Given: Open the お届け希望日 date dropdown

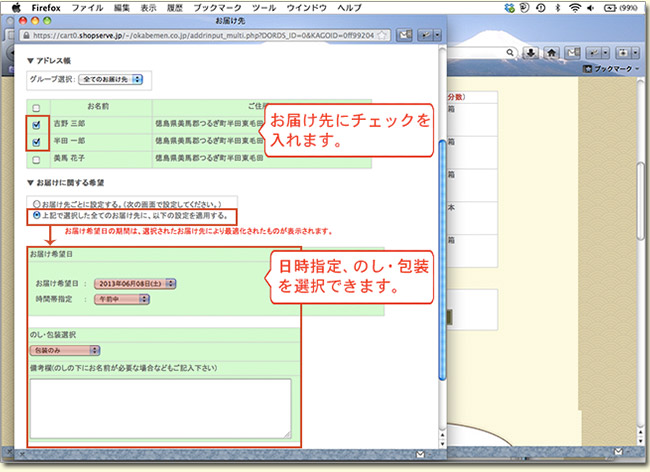Looking at the screenshot, I should pyautogui.click(x=135, y=283).
